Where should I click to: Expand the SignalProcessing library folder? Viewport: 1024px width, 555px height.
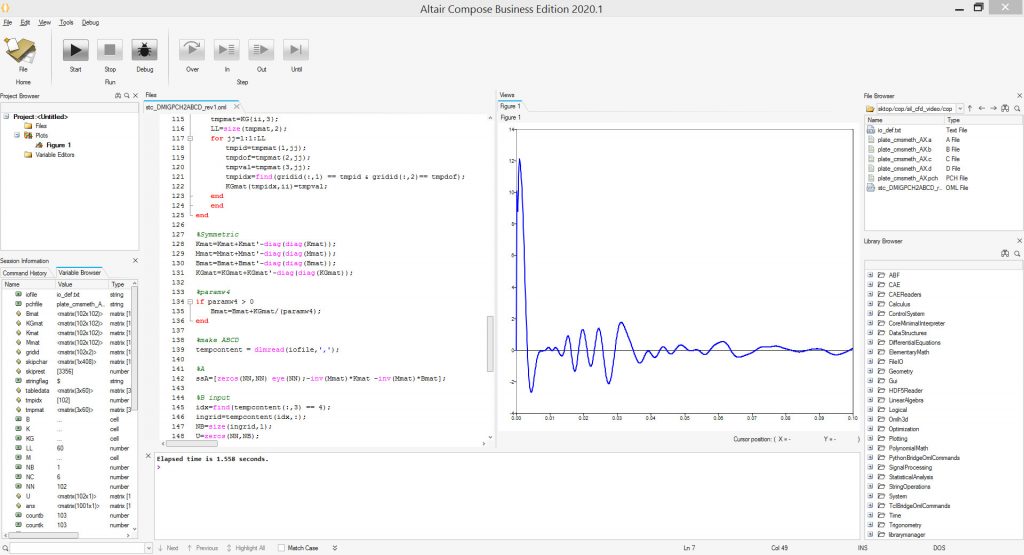pyautogui.click(x=870, y=467)
